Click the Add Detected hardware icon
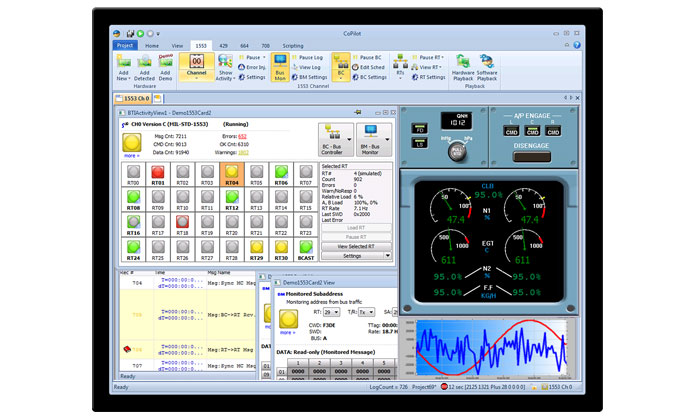The image size is (700, 420). (x=144, y=67)
